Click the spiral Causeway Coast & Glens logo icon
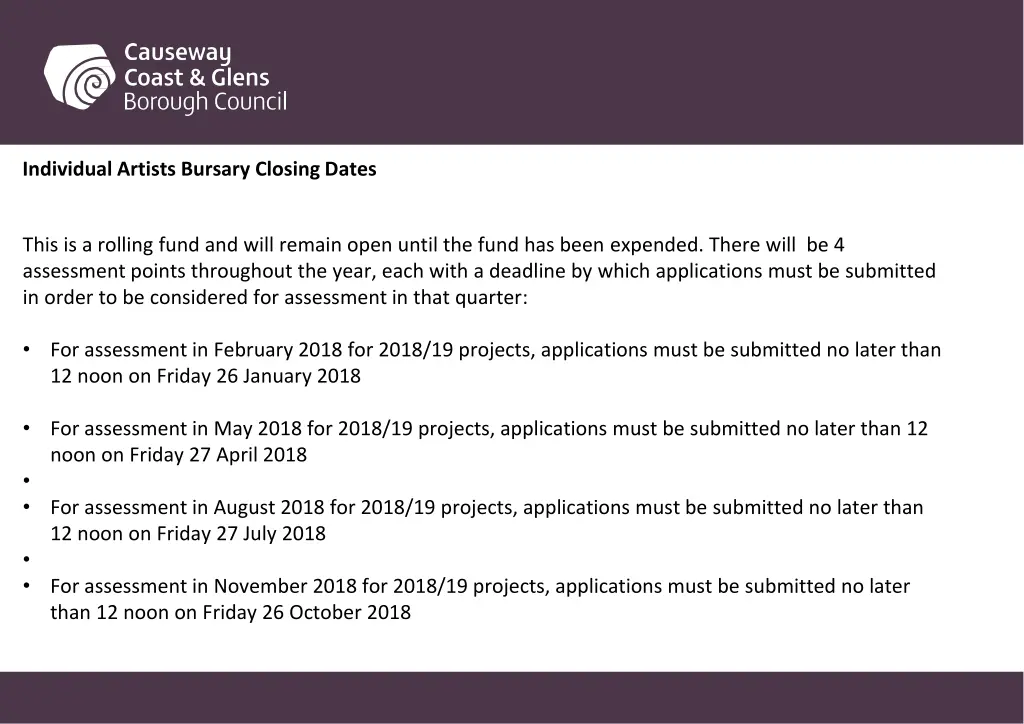Screen dimensions: 1024x724 78,77
